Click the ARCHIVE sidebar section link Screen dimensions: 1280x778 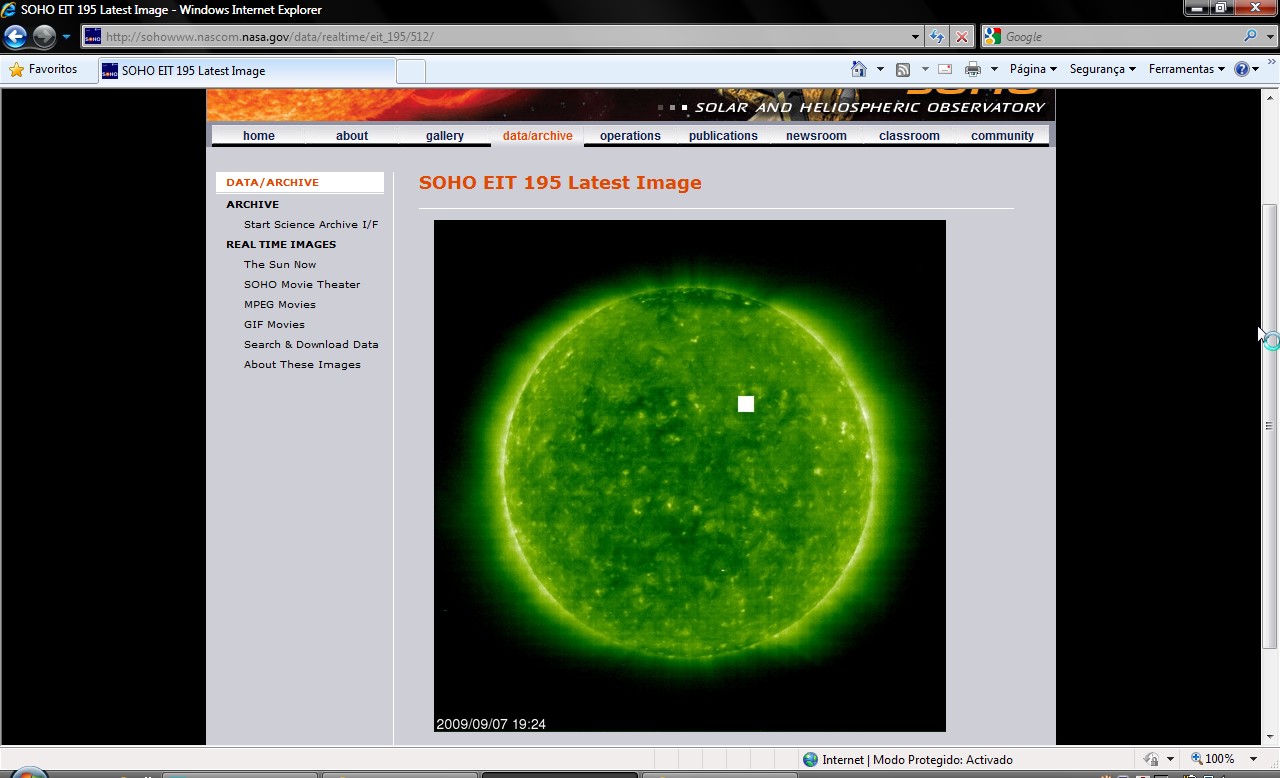coord(252,204)
